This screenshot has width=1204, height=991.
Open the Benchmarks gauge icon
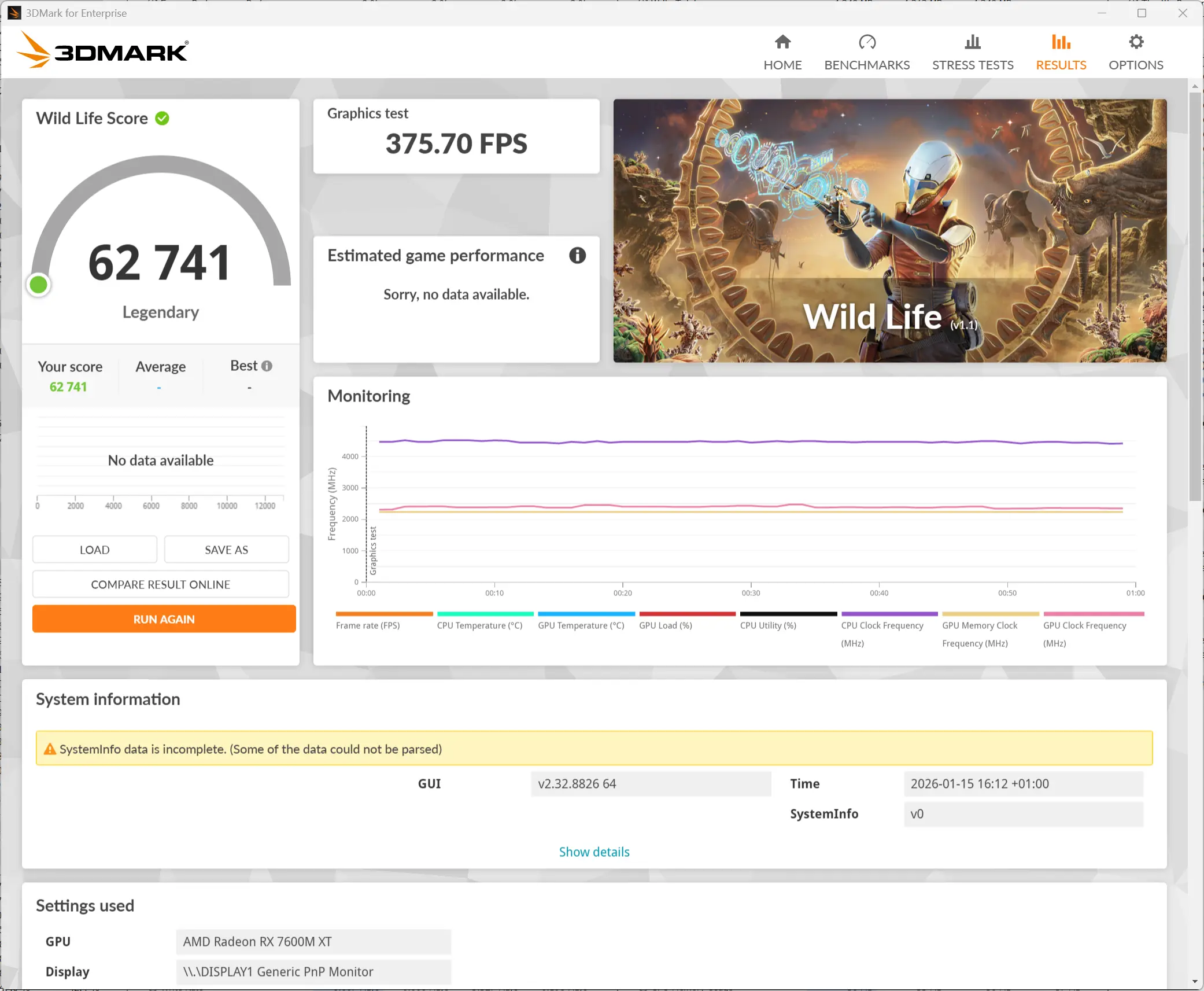point(867,42)
